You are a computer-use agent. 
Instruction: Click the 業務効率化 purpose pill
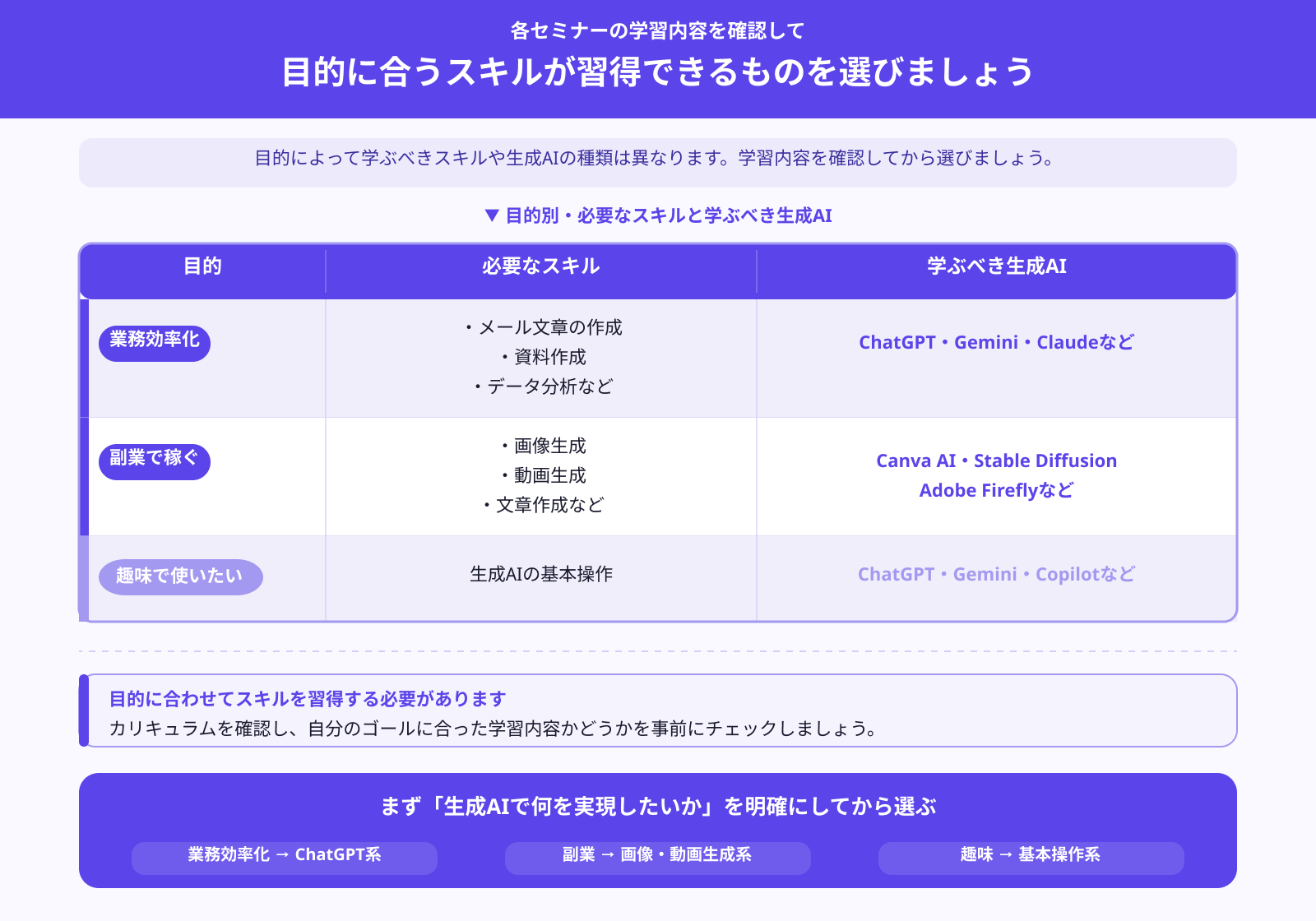pyautogui.click(x=155, y=343)
